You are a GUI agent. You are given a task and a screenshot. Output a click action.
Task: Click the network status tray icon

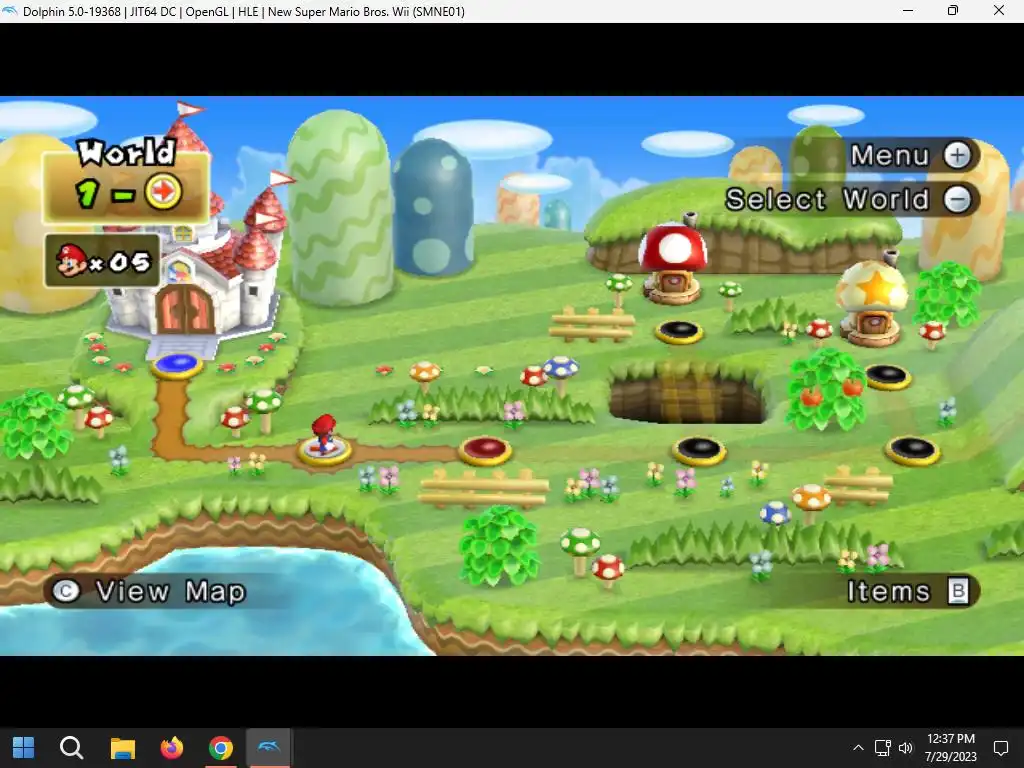[x=882, y=748]
